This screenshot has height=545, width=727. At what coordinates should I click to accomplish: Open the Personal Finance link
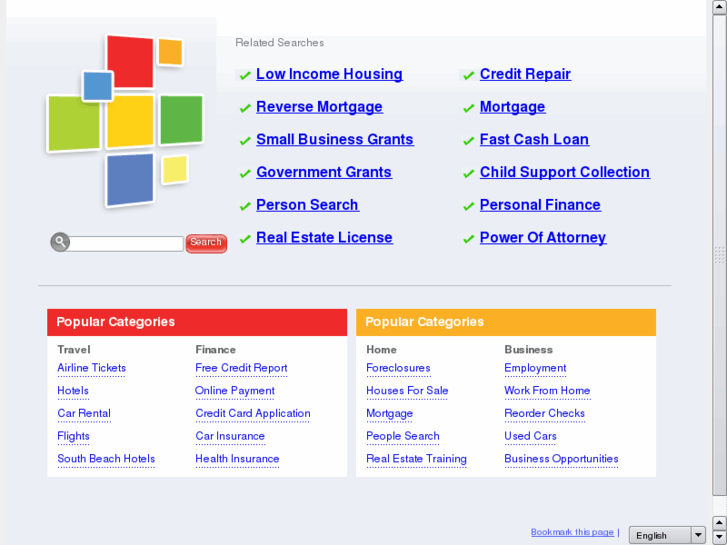[x=540, y=205]
